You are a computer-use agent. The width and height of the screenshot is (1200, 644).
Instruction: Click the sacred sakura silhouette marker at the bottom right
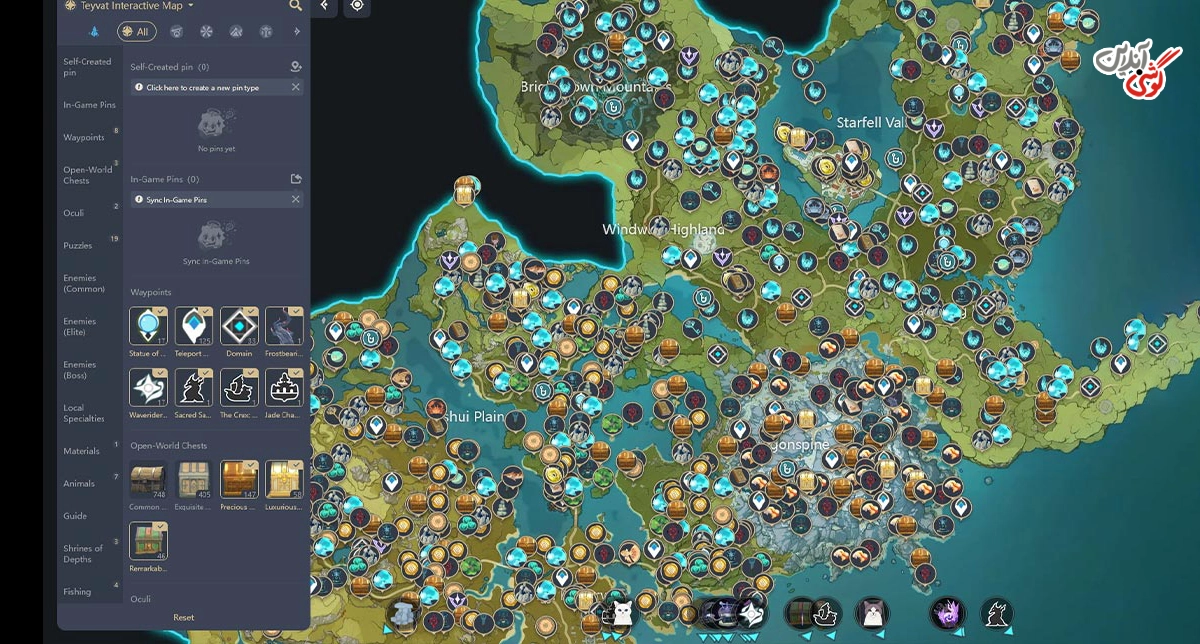[x=996, y=613]
